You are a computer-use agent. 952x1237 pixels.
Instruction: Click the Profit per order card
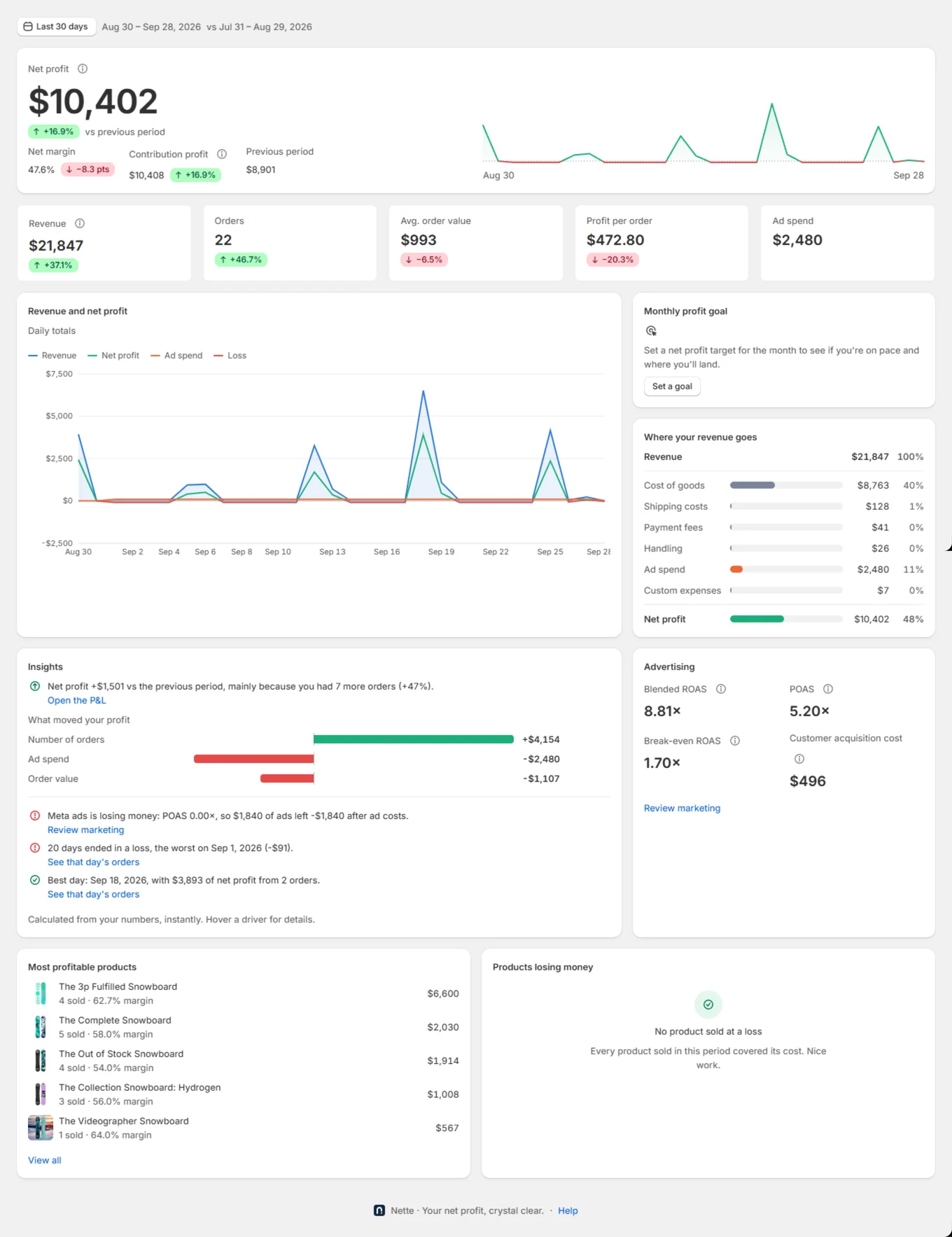[x=661, y=243]
